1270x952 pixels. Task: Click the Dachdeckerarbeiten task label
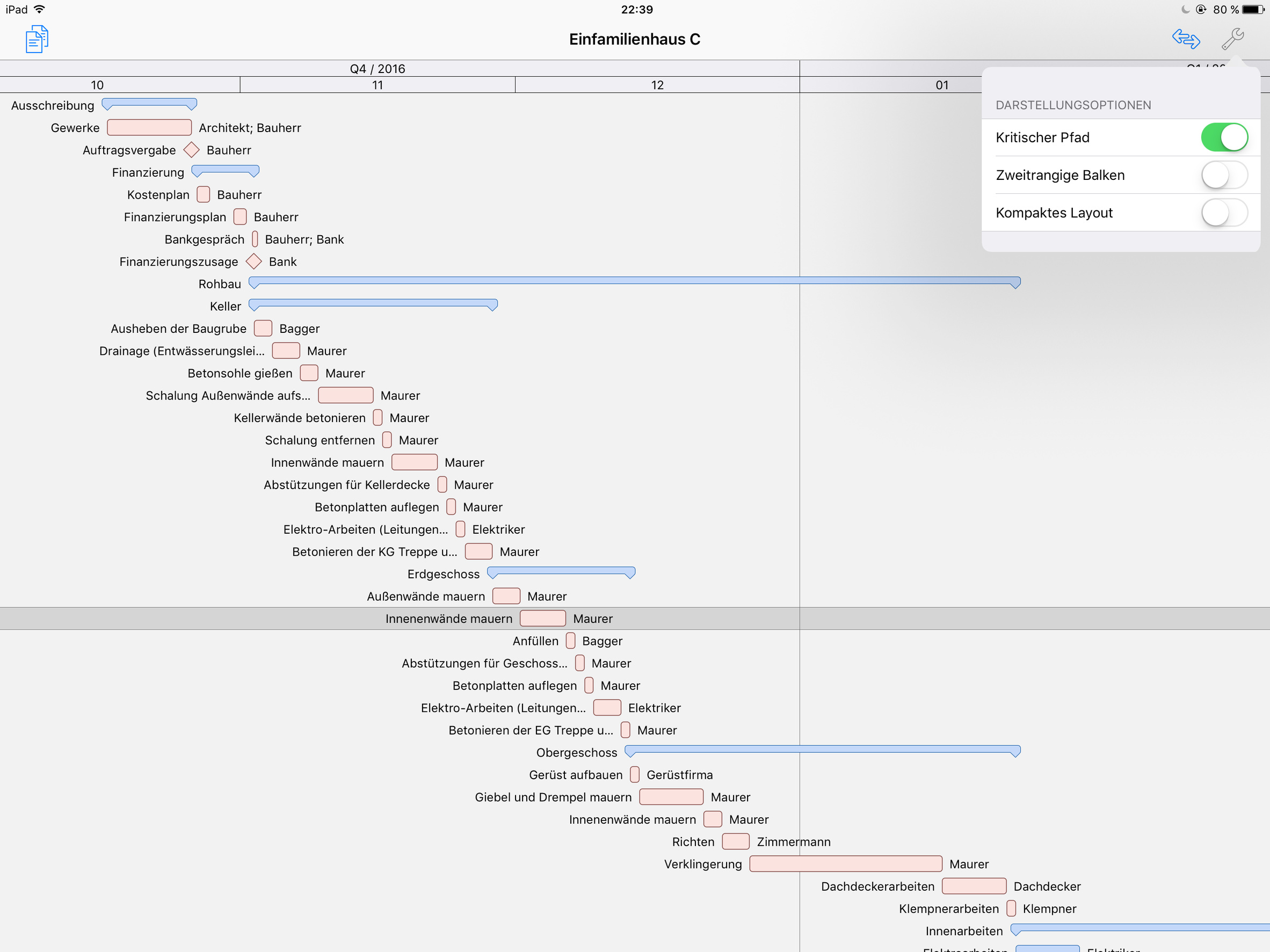pos(877,886)
